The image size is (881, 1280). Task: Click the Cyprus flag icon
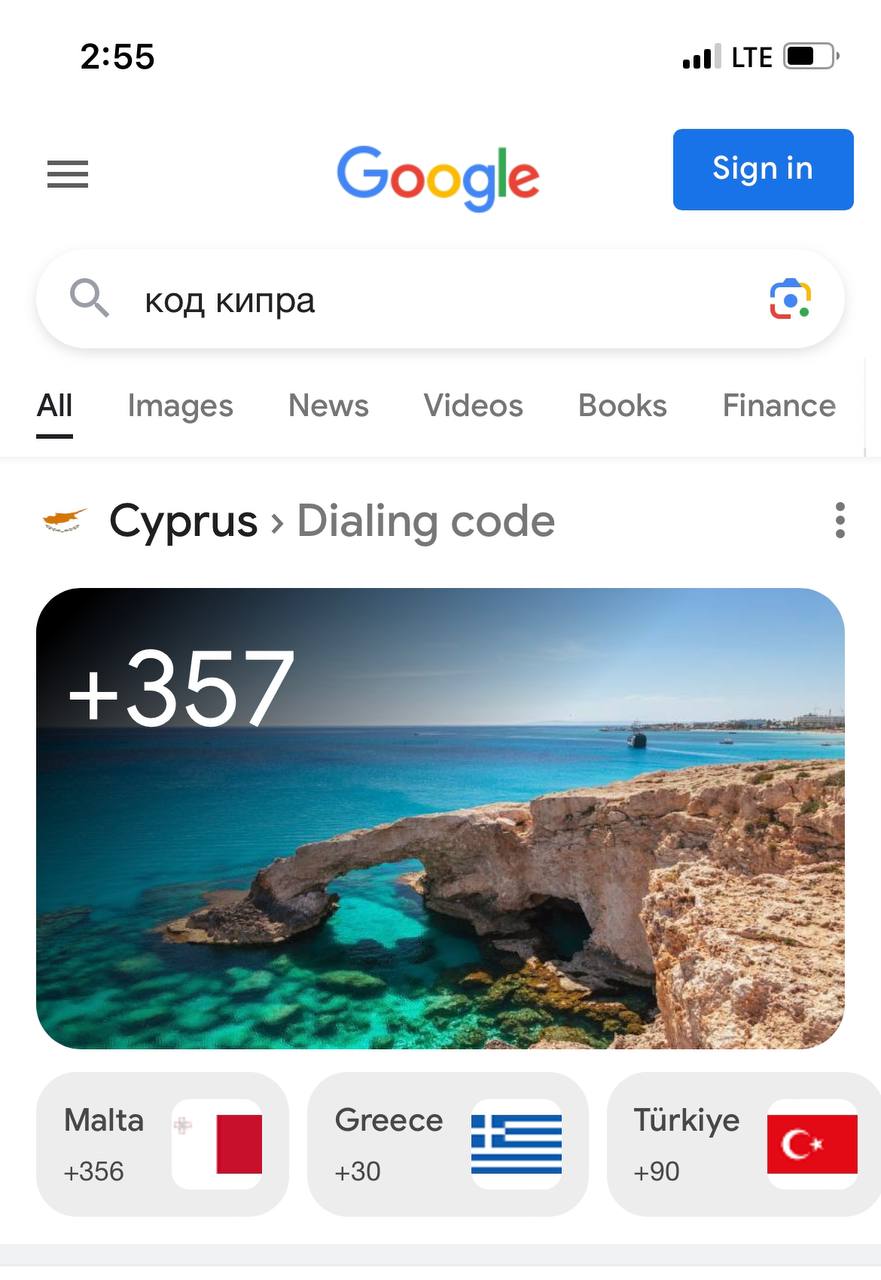(x=65, y=520)
